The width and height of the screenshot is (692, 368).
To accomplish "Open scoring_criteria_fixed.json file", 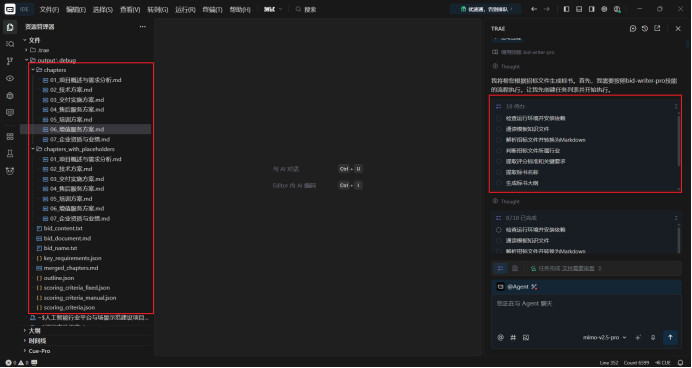I will [77, 288].
